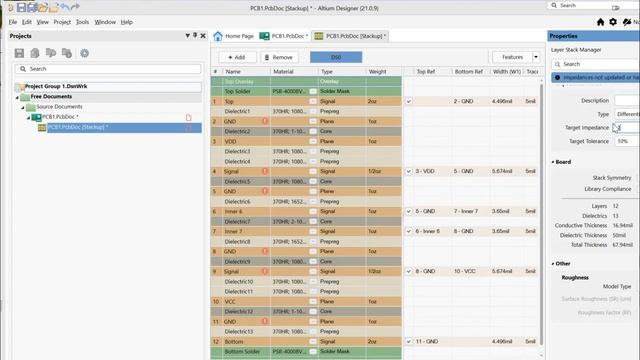Toggle impedance checkbox for Inner 6 row
This screenshot has height=360, width=640.
pyautogui.click(x=409, y=211)
